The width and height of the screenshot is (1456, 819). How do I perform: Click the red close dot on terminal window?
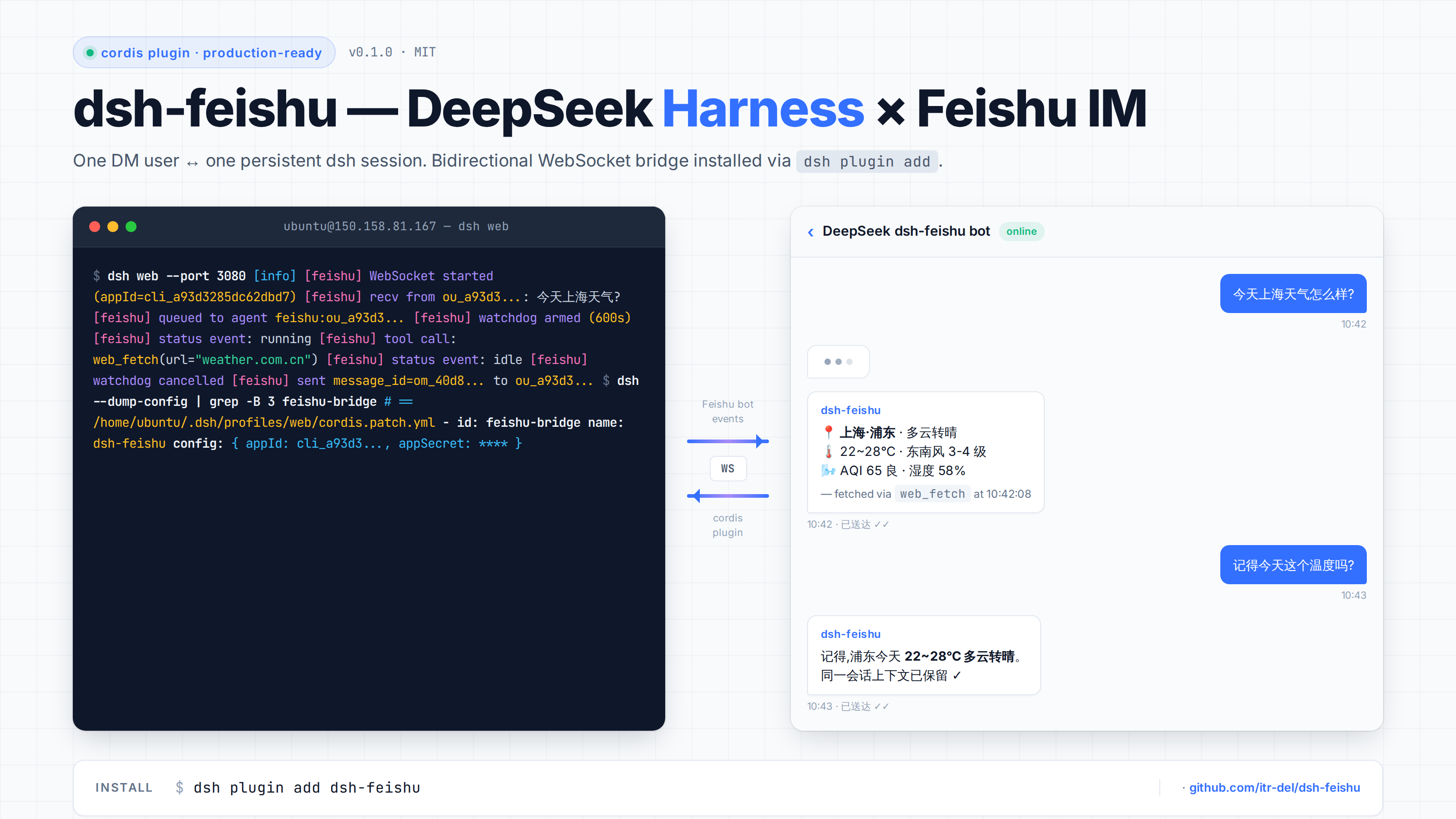(94, 227)
